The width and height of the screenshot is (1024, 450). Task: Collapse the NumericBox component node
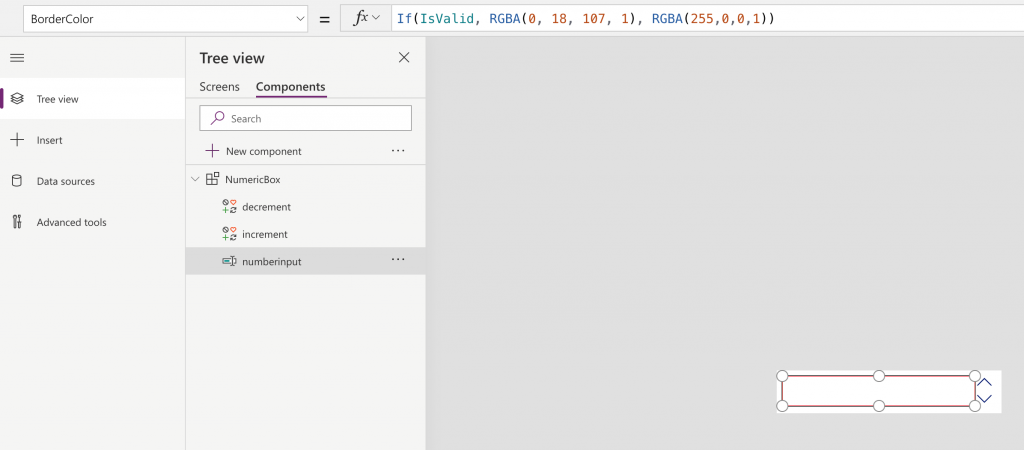click(195, 179)
